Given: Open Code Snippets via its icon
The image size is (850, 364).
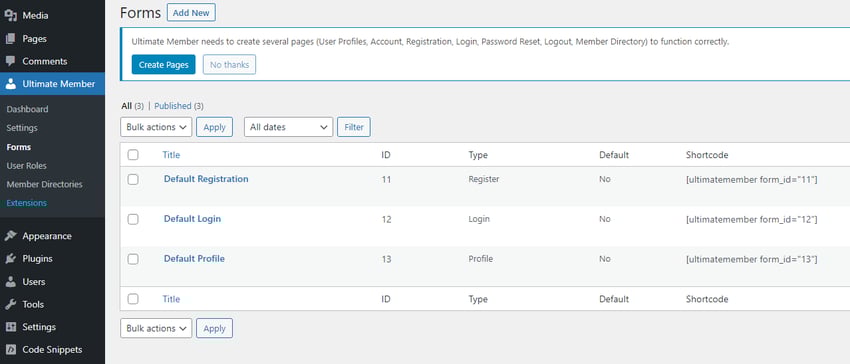Looking at the screenshot, I should click(x=11, y=350).
